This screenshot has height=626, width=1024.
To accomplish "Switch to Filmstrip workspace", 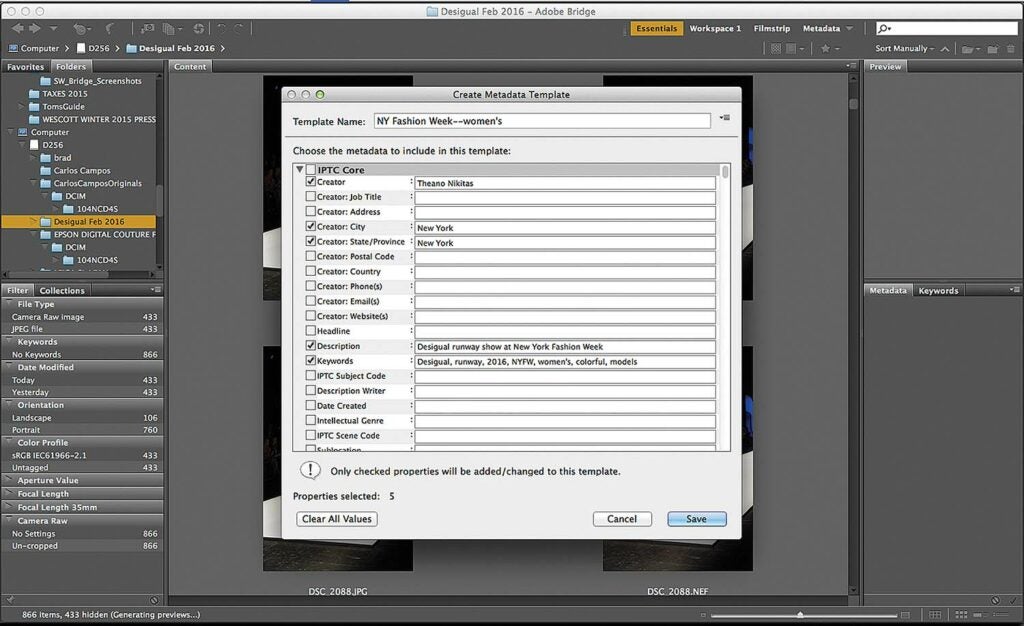I will click(x=772, y=29).
